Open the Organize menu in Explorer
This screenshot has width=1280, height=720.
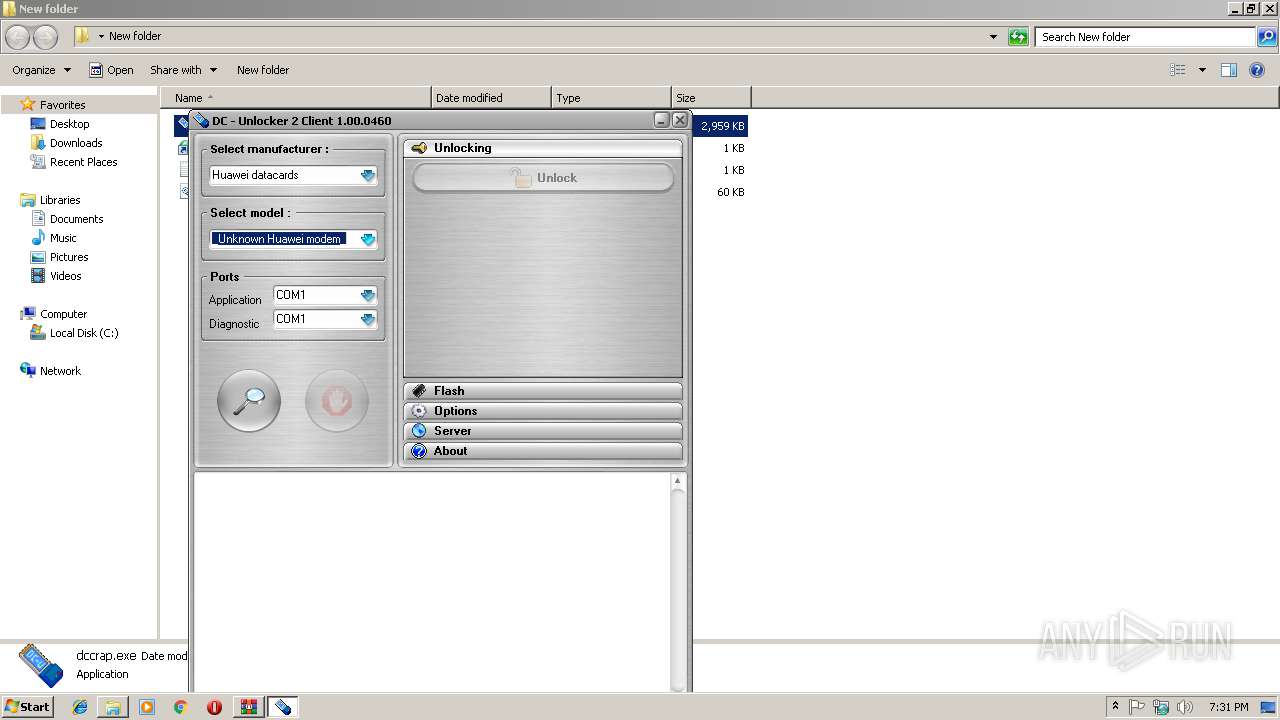[41, 70]
